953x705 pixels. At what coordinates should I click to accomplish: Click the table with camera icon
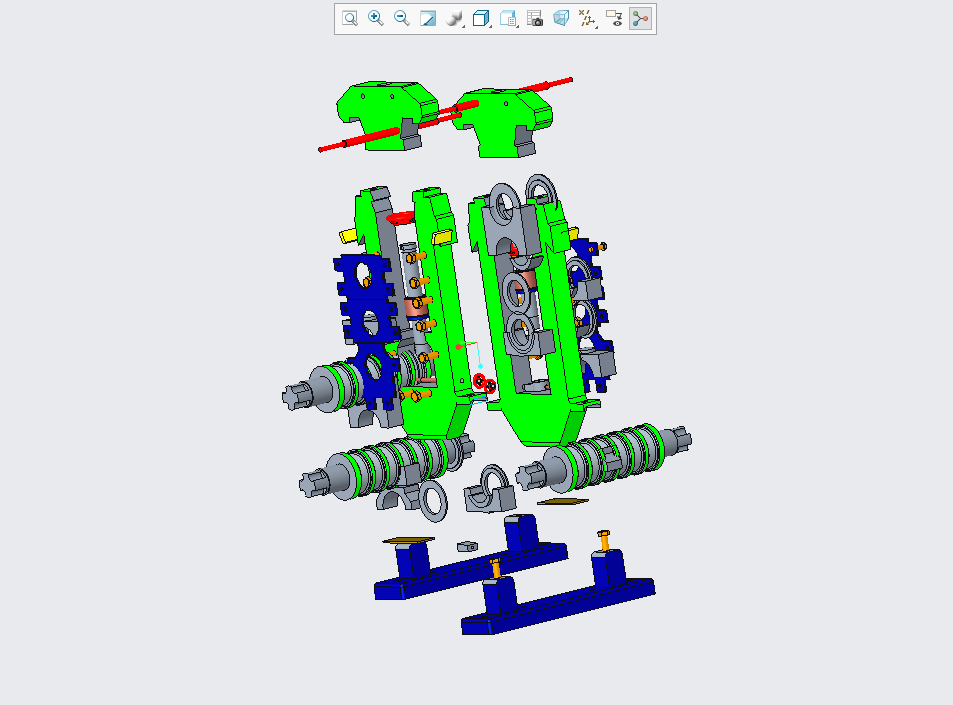(x=535, y=19)
